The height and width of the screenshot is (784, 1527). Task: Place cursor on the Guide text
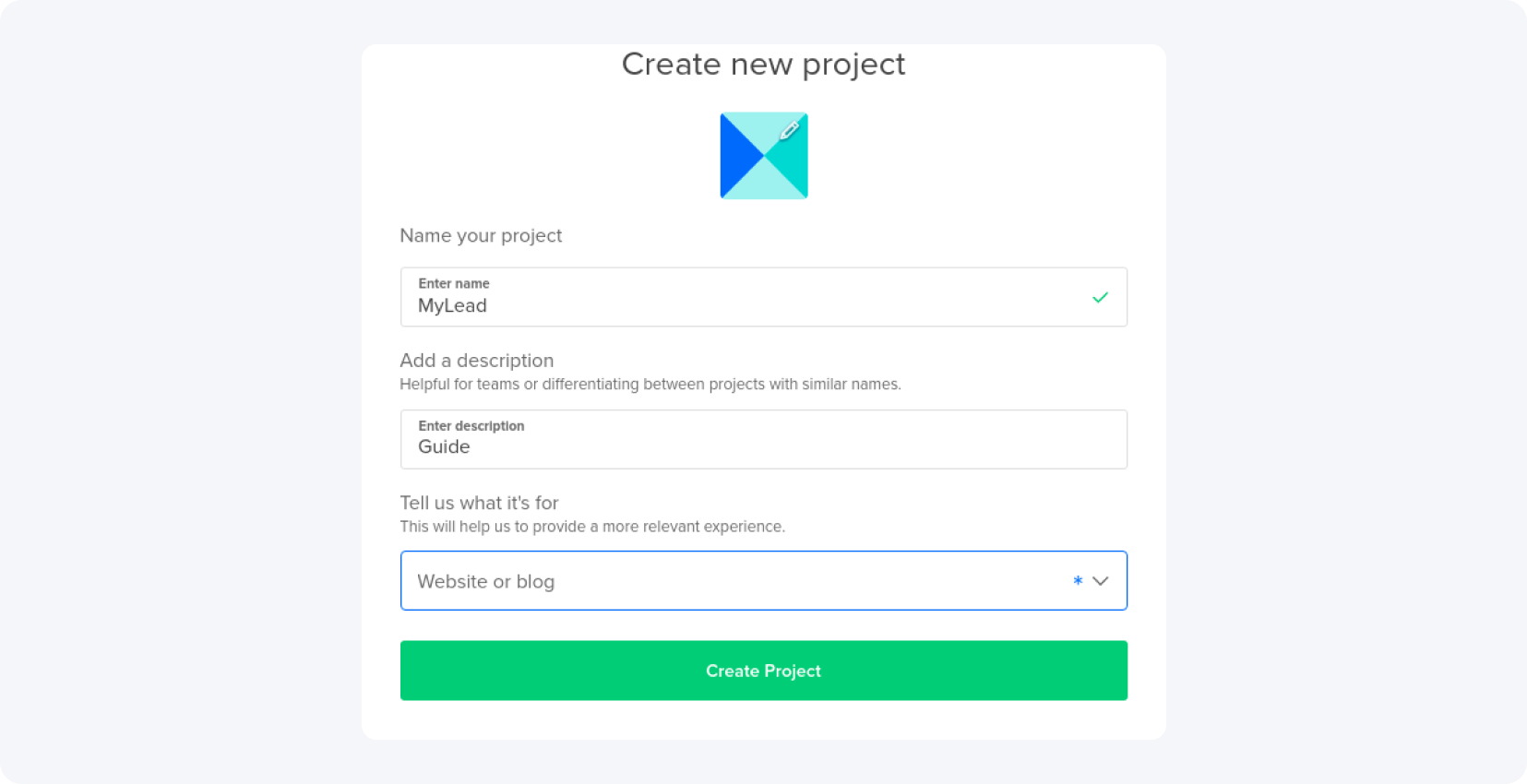(444, 447)
